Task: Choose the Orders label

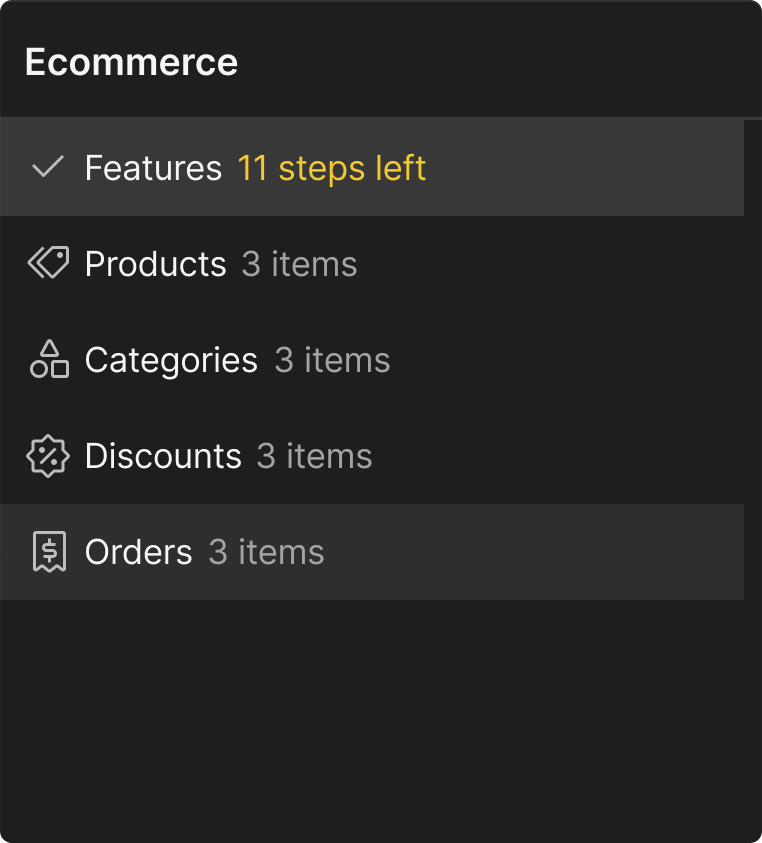Action: (138, 552)
